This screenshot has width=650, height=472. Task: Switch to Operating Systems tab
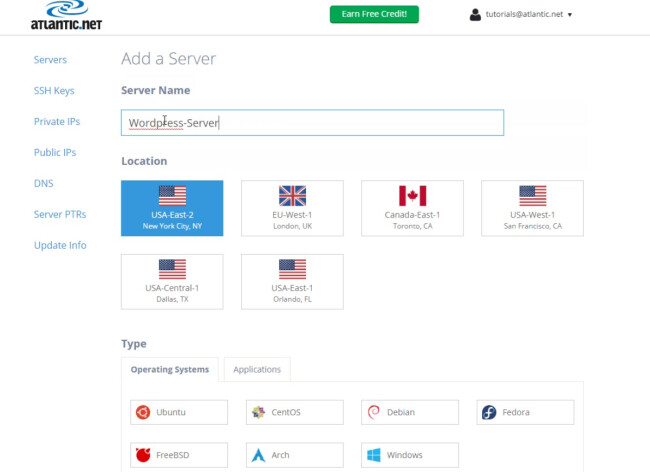(x=170, y=369)
